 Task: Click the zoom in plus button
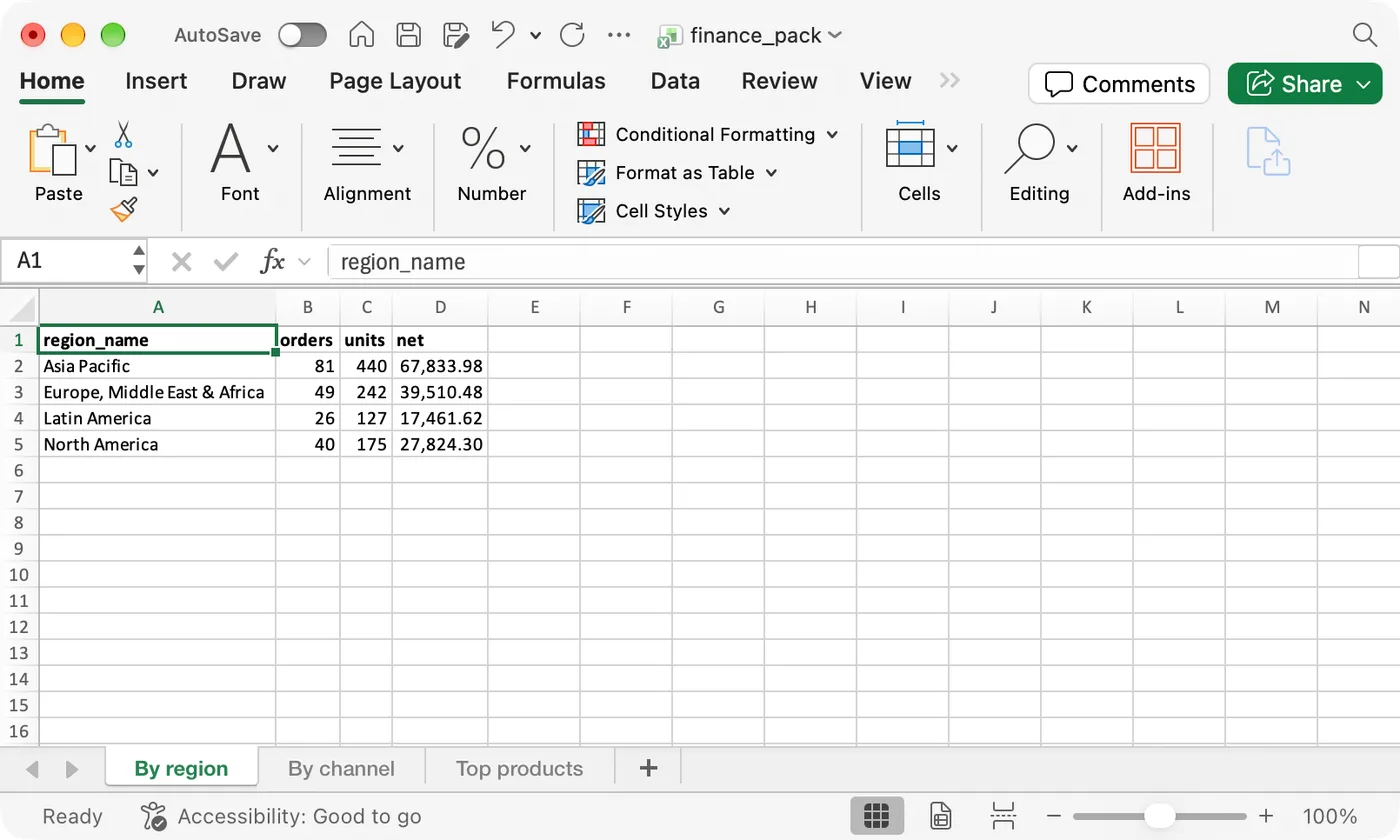(x=1266, y=816)
